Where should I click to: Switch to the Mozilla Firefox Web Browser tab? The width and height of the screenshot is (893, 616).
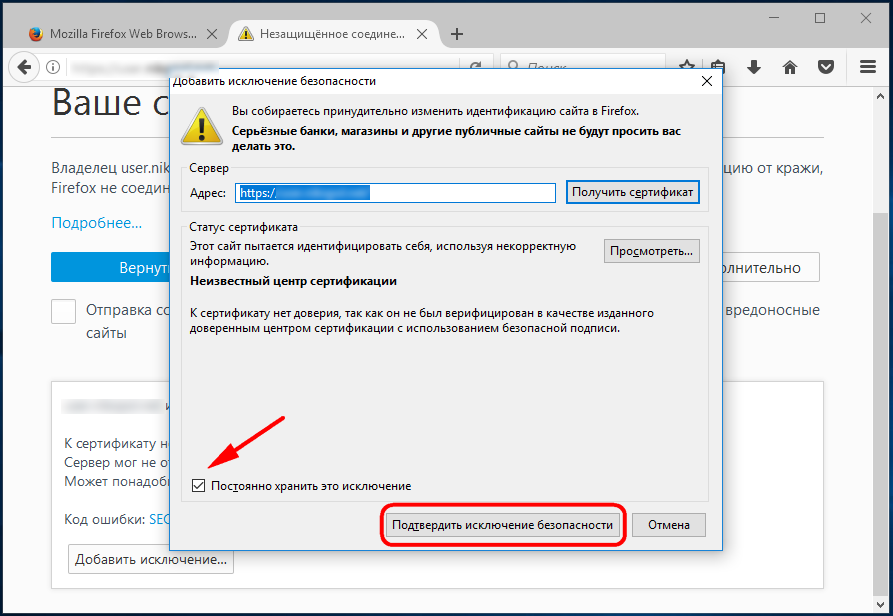click(x=123, y=34)
